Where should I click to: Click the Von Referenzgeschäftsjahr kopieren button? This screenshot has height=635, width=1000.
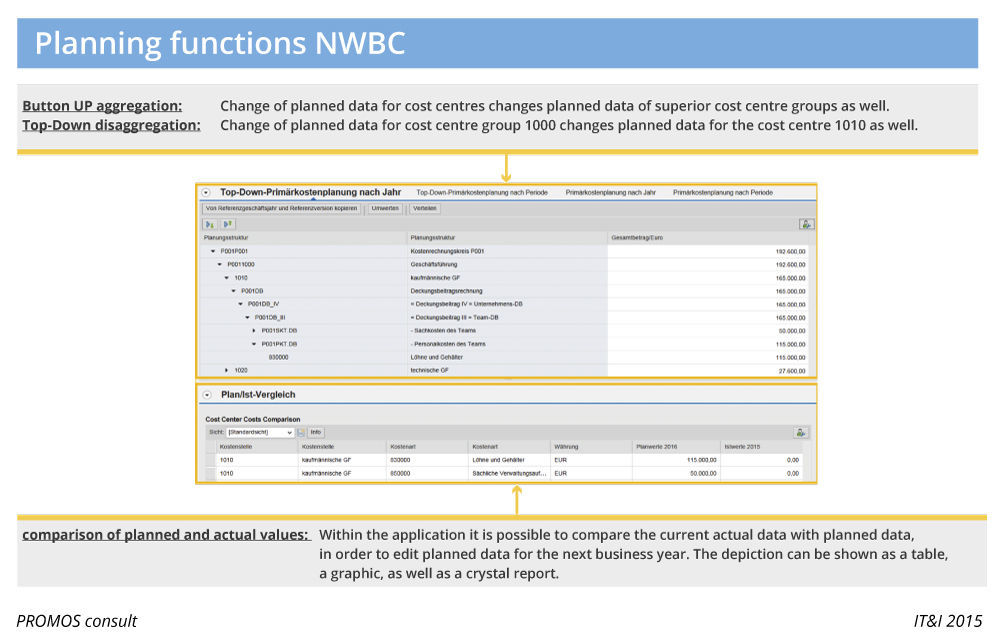(x=281, y=208)
